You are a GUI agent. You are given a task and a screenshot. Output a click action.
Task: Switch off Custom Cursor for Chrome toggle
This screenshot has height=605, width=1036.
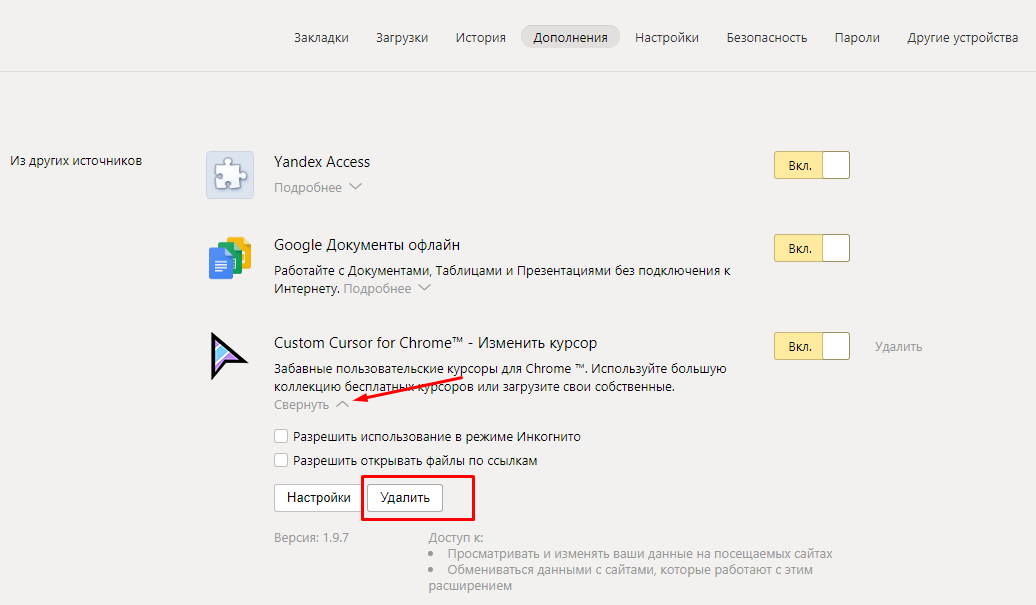(x=811, y=346)
